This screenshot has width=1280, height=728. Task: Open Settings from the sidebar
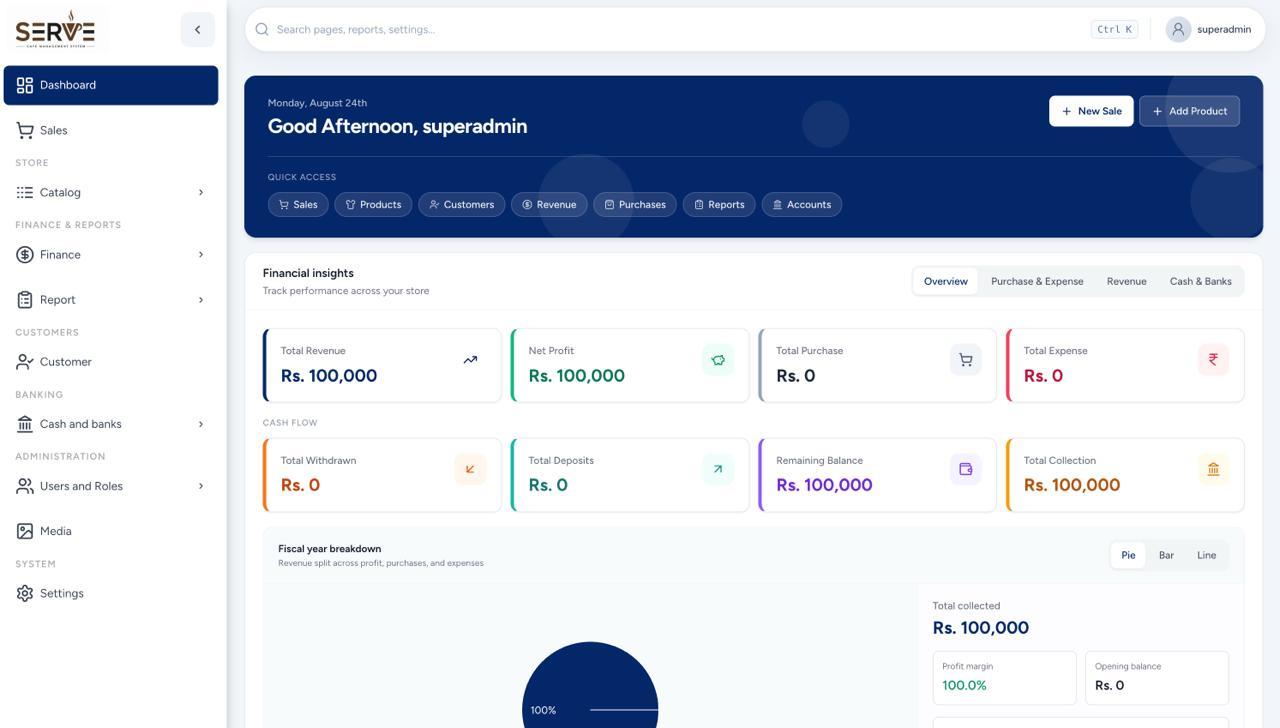coord(111,593)
